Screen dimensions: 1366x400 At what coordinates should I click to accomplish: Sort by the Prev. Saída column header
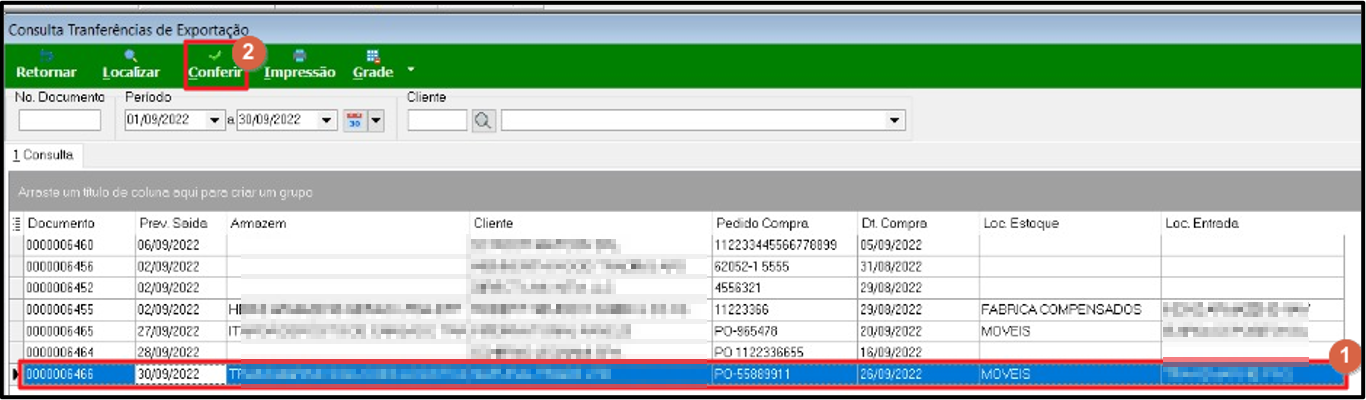coord(180,223)
